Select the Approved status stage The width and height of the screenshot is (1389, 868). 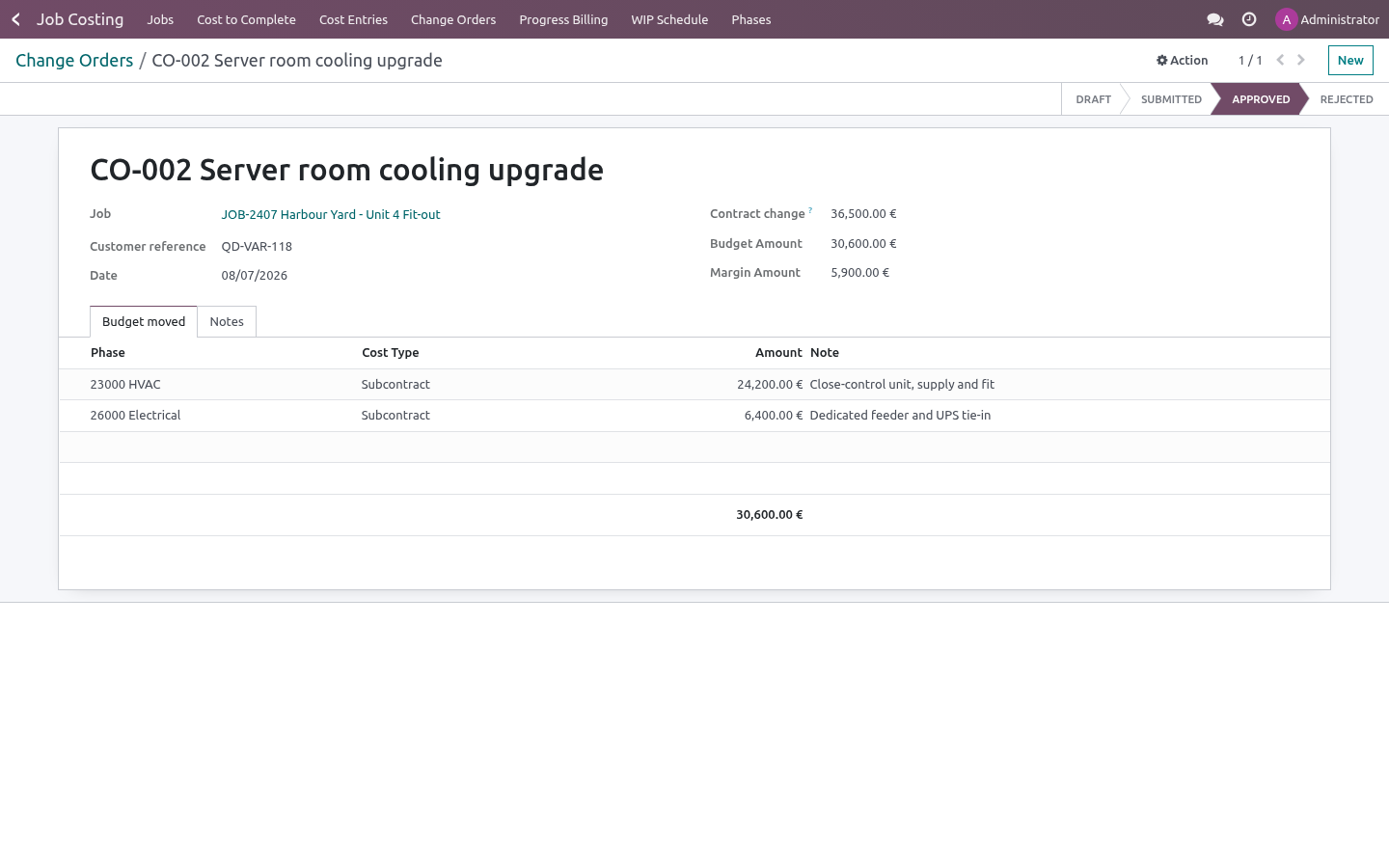point(1260,99)
